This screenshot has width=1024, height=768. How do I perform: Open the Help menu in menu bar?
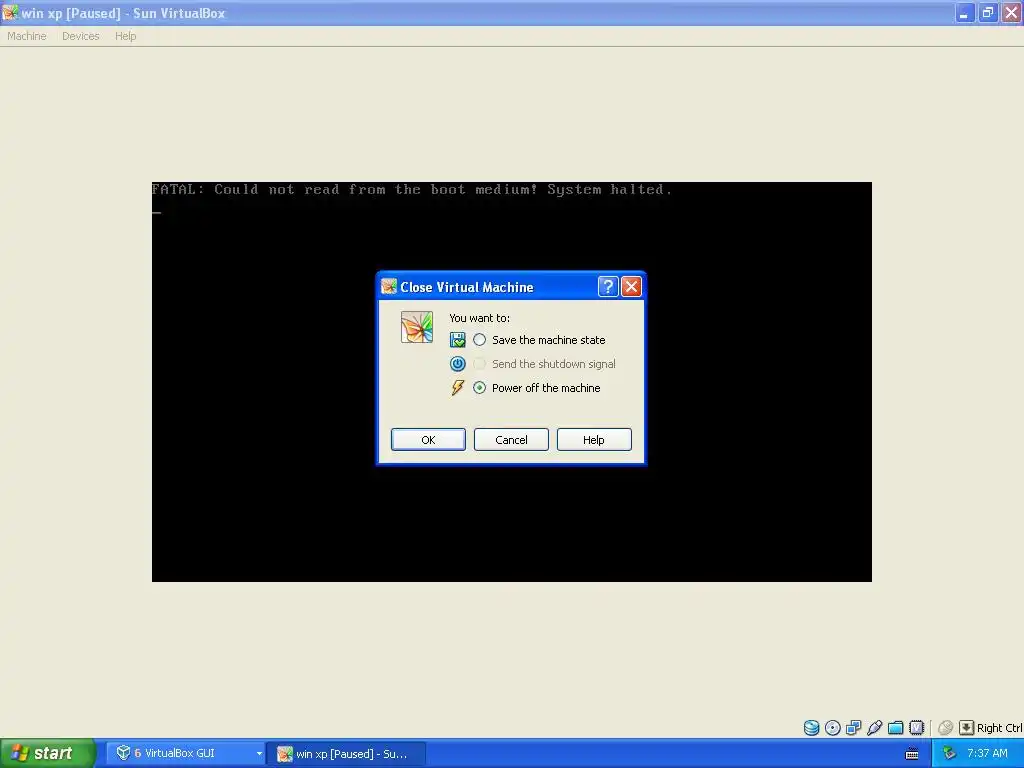[125, 36]
